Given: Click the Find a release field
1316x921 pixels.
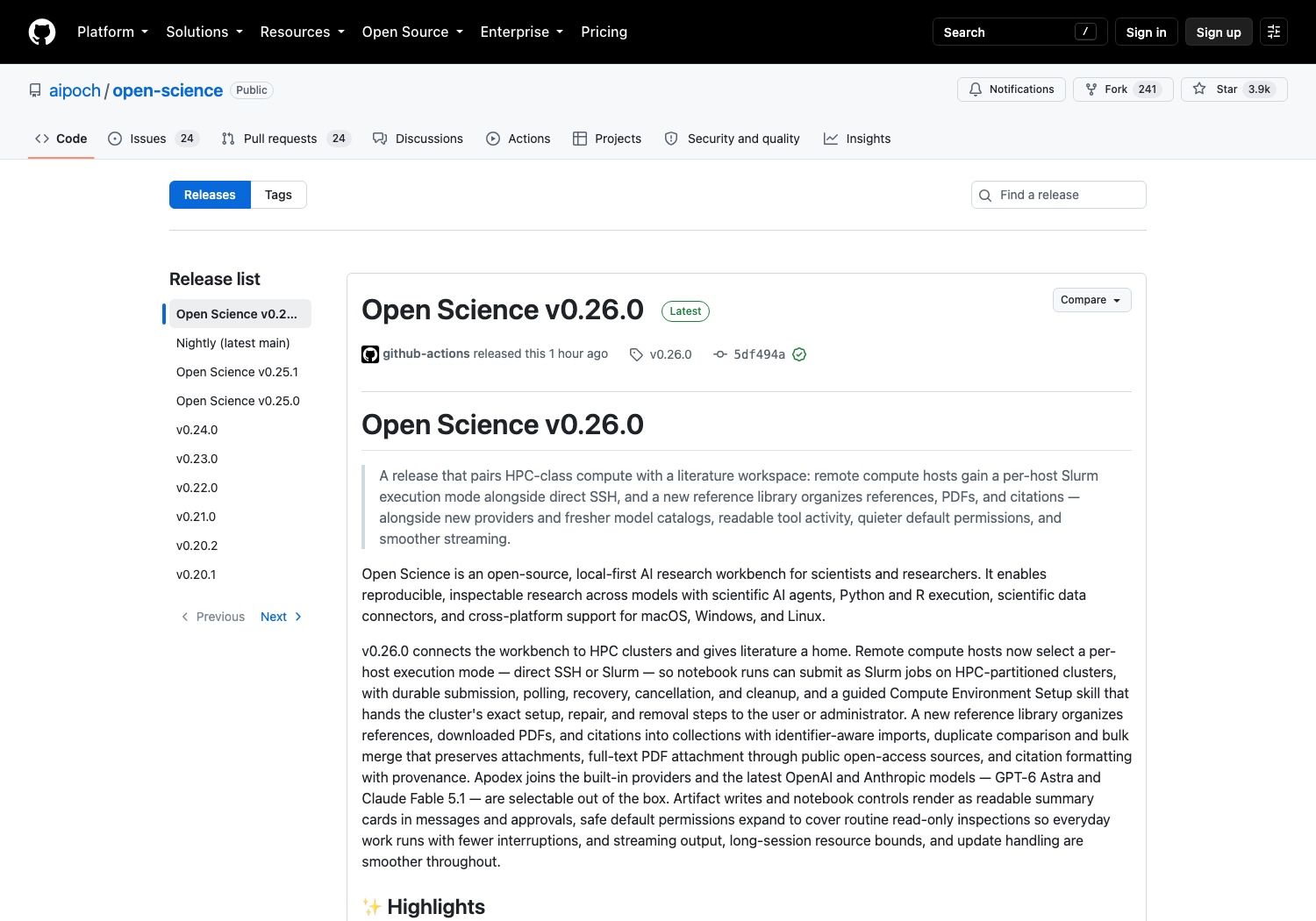Looking at the screenshot, I should 1059,195.
